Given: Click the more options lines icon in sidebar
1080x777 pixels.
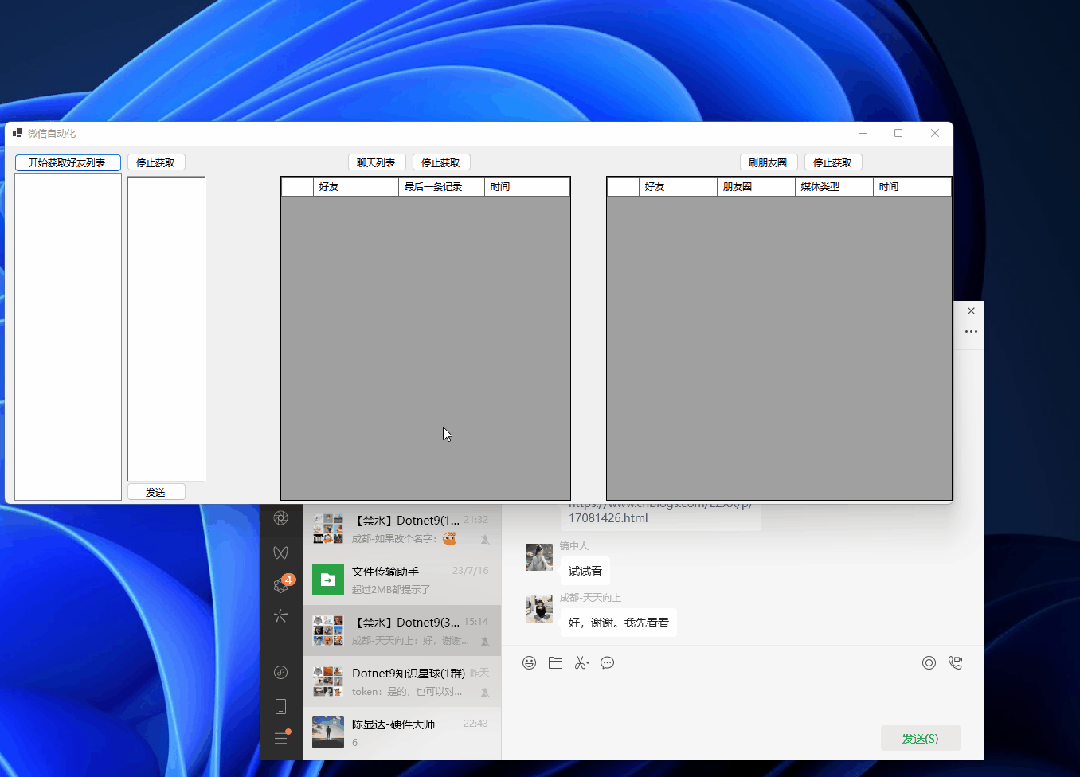Looking at the screenshot, I should coord(281,738).
